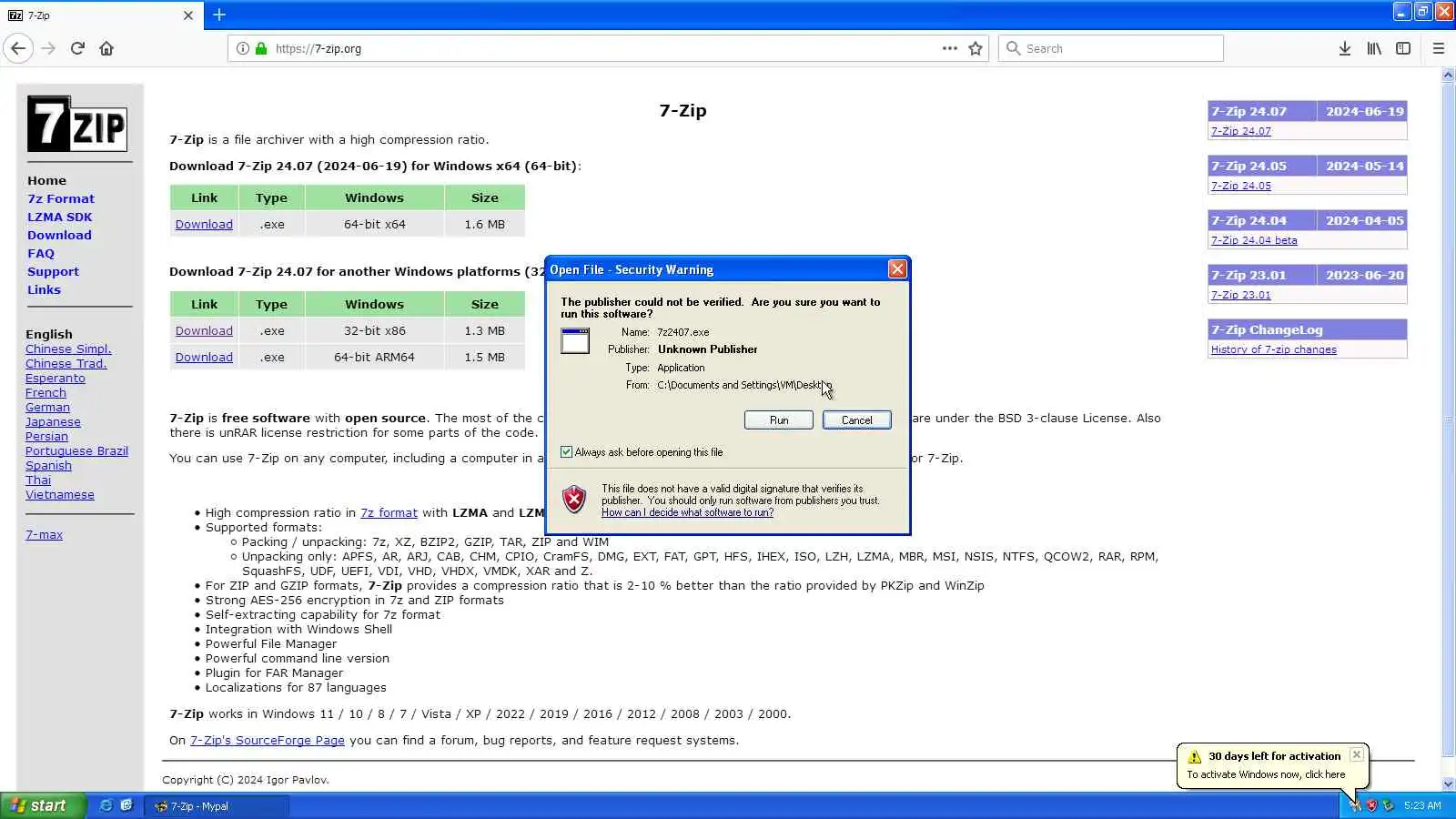
Task: Switch language to Vietnamese
Action: (60, 494)
